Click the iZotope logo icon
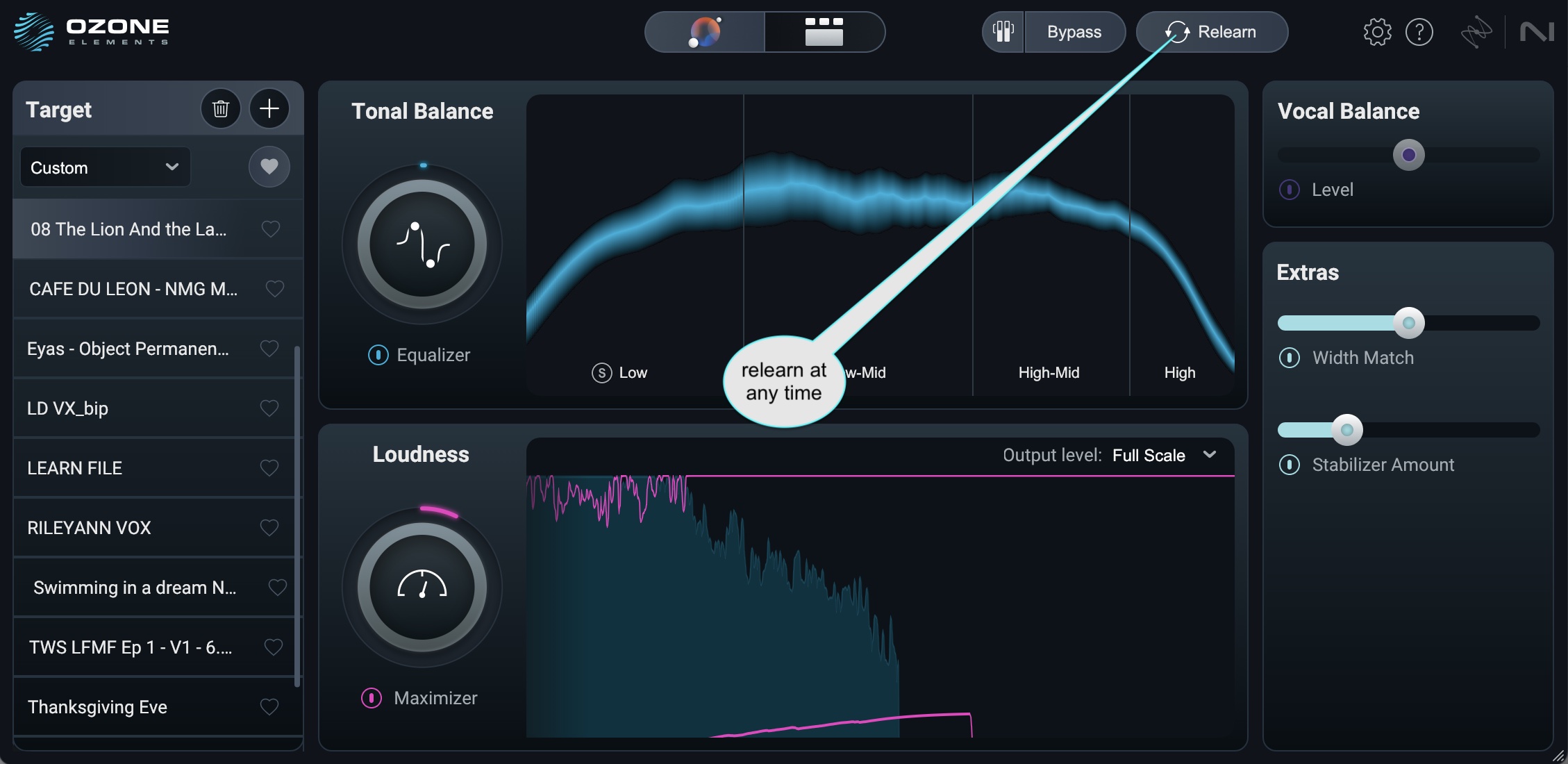Viewport: 1568px width, 764px height. (x=1476, y=32)
